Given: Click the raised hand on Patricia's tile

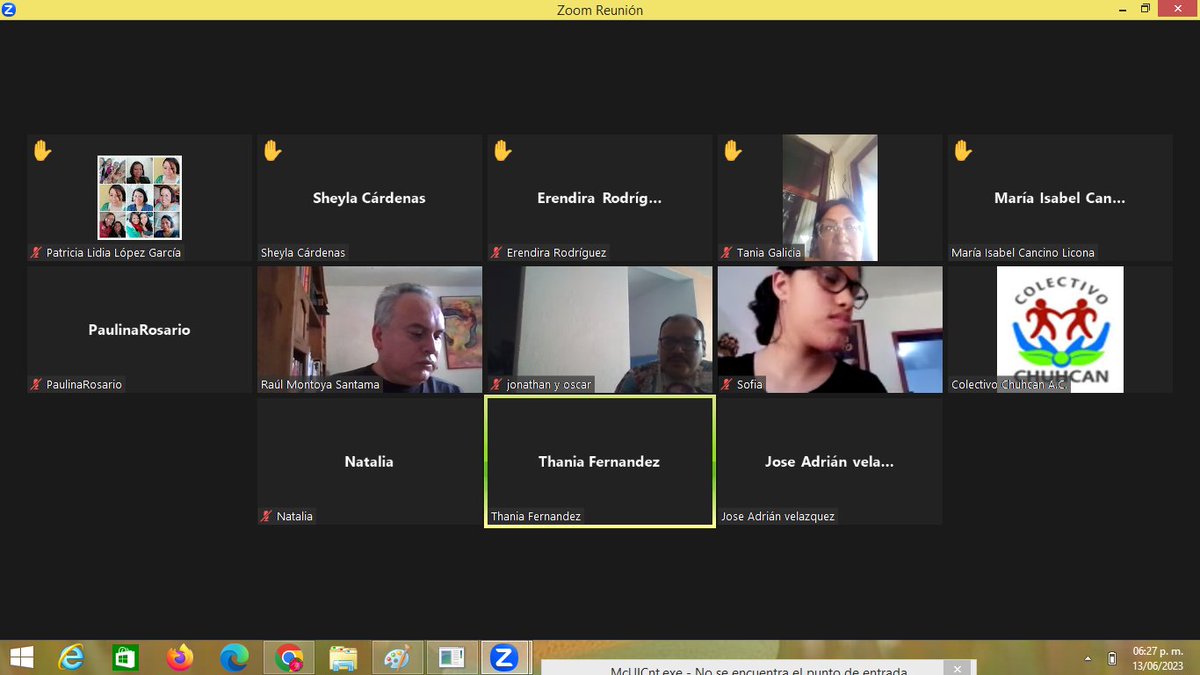Looking at the screenshot, I should (42, 150).
